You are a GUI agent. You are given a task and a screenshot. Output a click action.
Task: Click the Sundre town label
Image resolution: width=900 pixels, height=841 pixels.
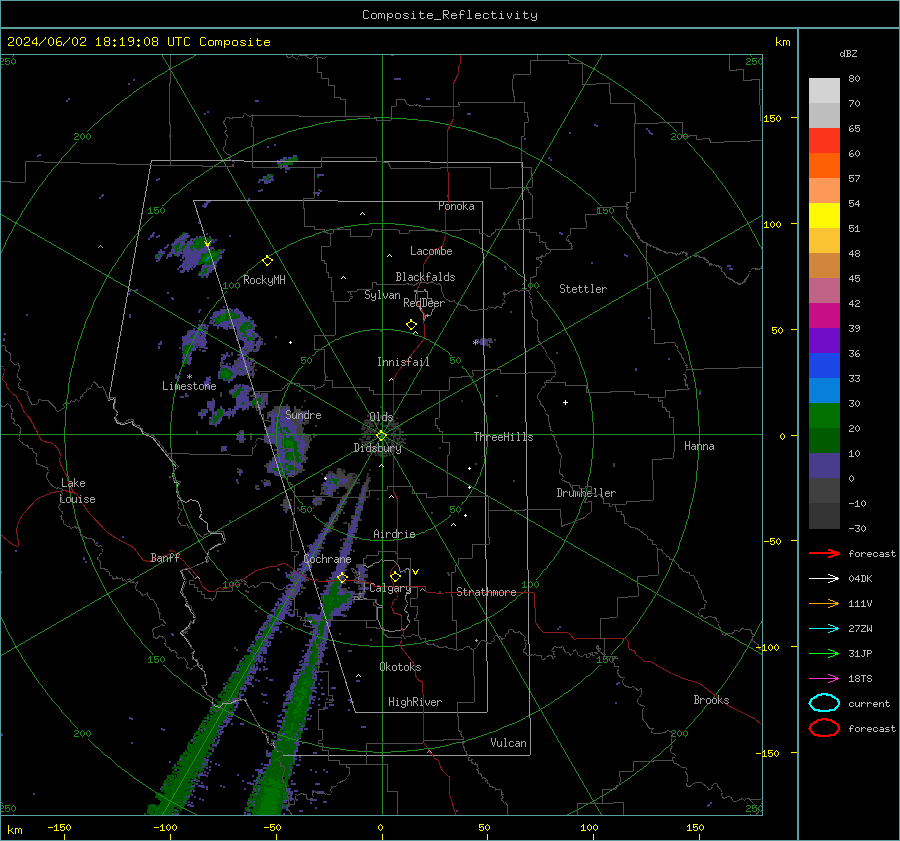tap(303, 415)
